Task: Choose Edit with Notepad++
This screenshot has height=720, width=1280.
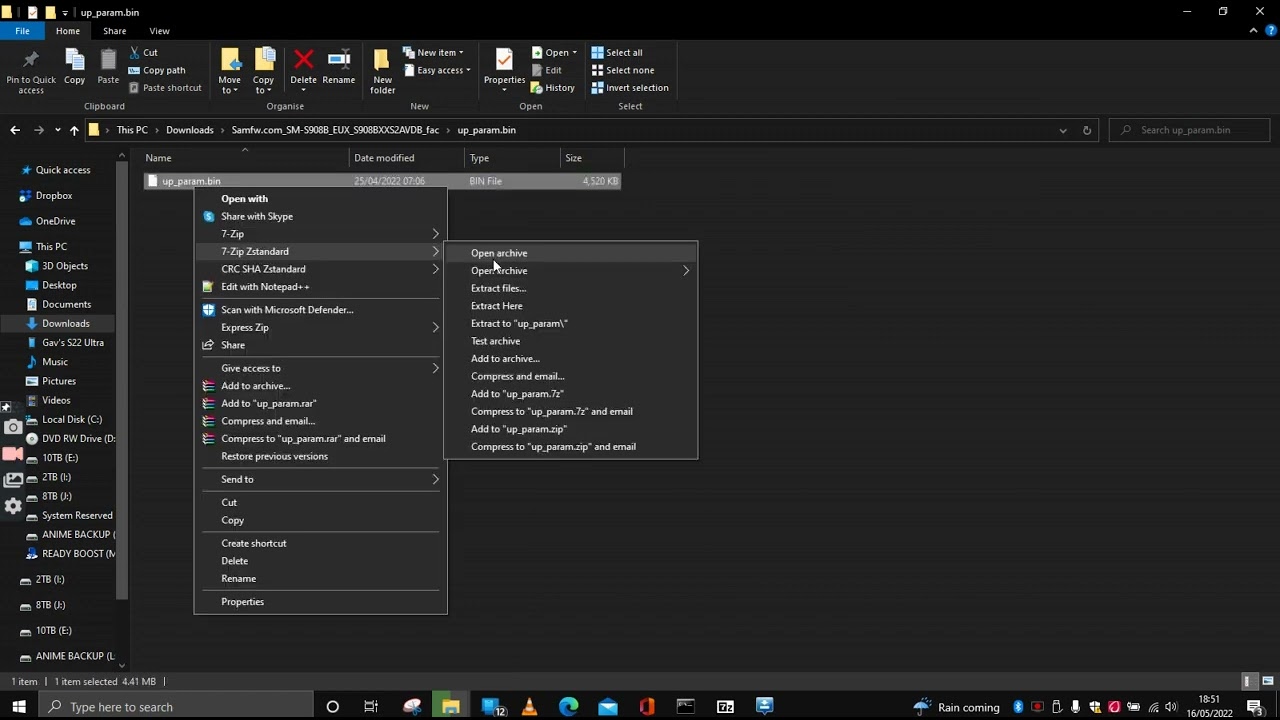Action: [320, 287]
